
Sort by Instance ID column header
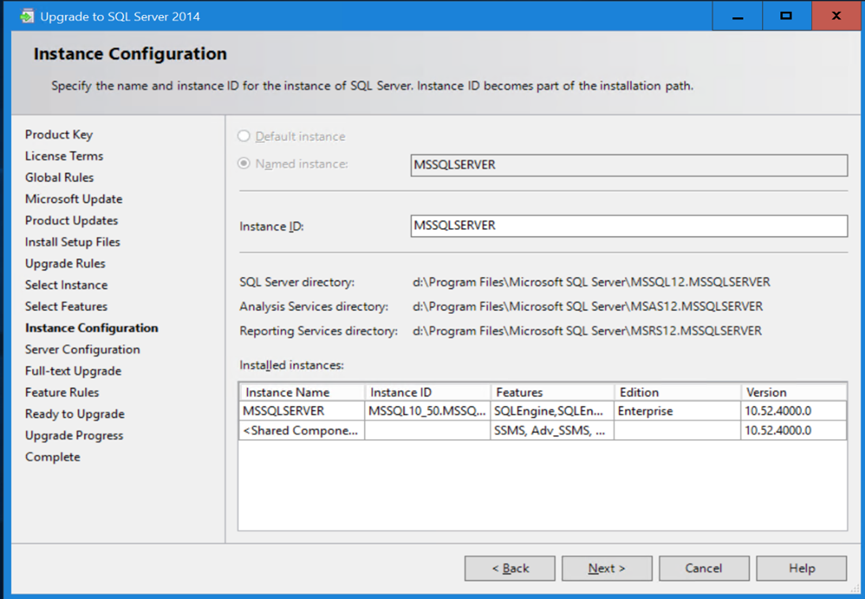tap(428, 392)
